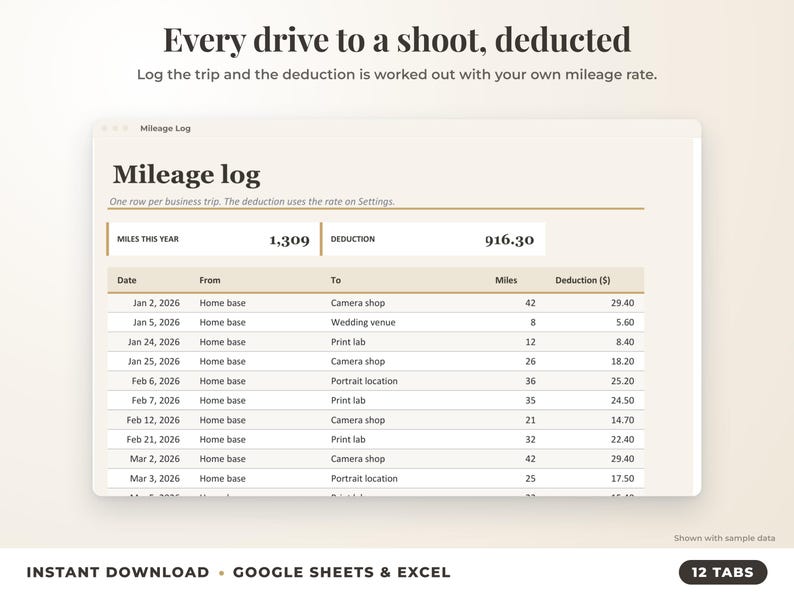Click Portrait location in the Mar 3 row
Screen dimensions: 794x596
tap(364, 478)
